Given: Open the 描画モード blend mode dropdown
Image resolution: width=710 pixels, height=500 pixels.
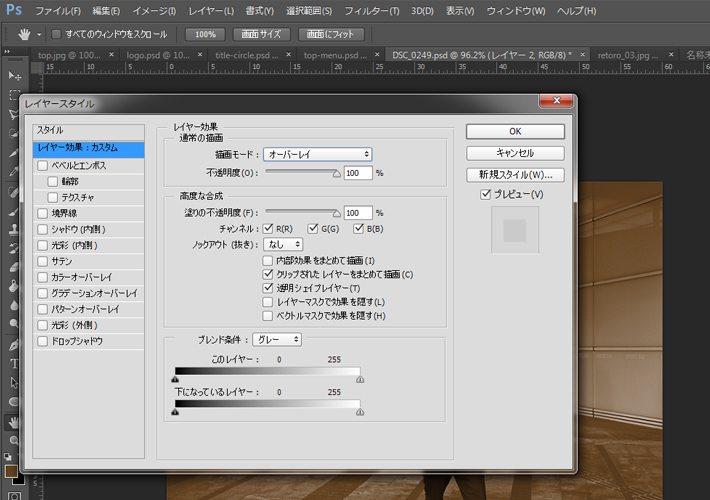Looking at the screenshot, I should pyautogui.click(x=317, y=154).
